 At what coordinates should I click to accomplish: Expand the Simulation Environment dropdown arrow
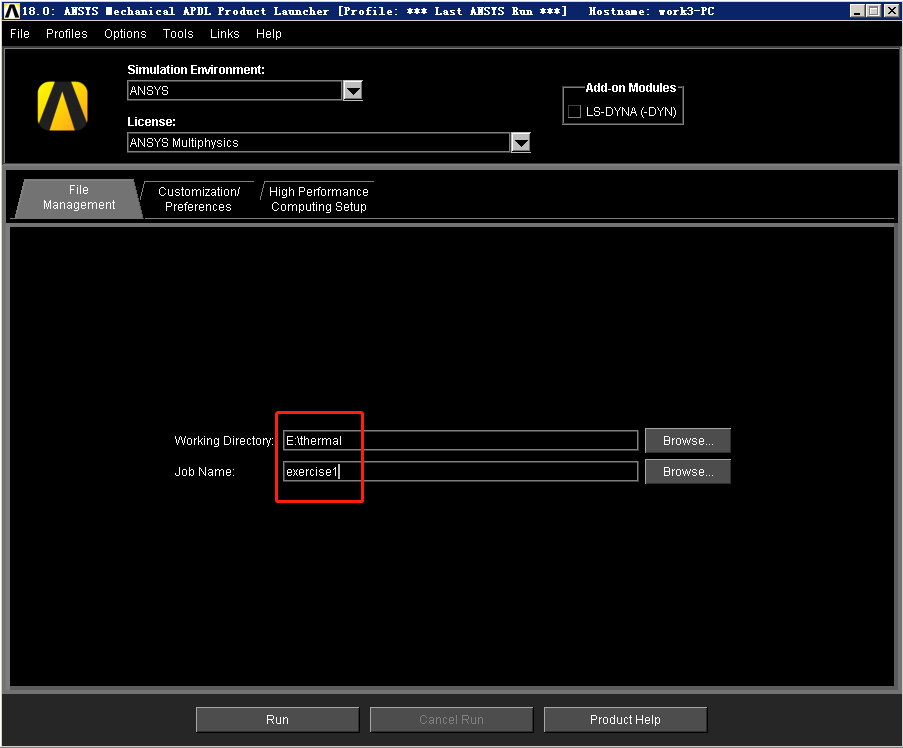pos(352,90)
